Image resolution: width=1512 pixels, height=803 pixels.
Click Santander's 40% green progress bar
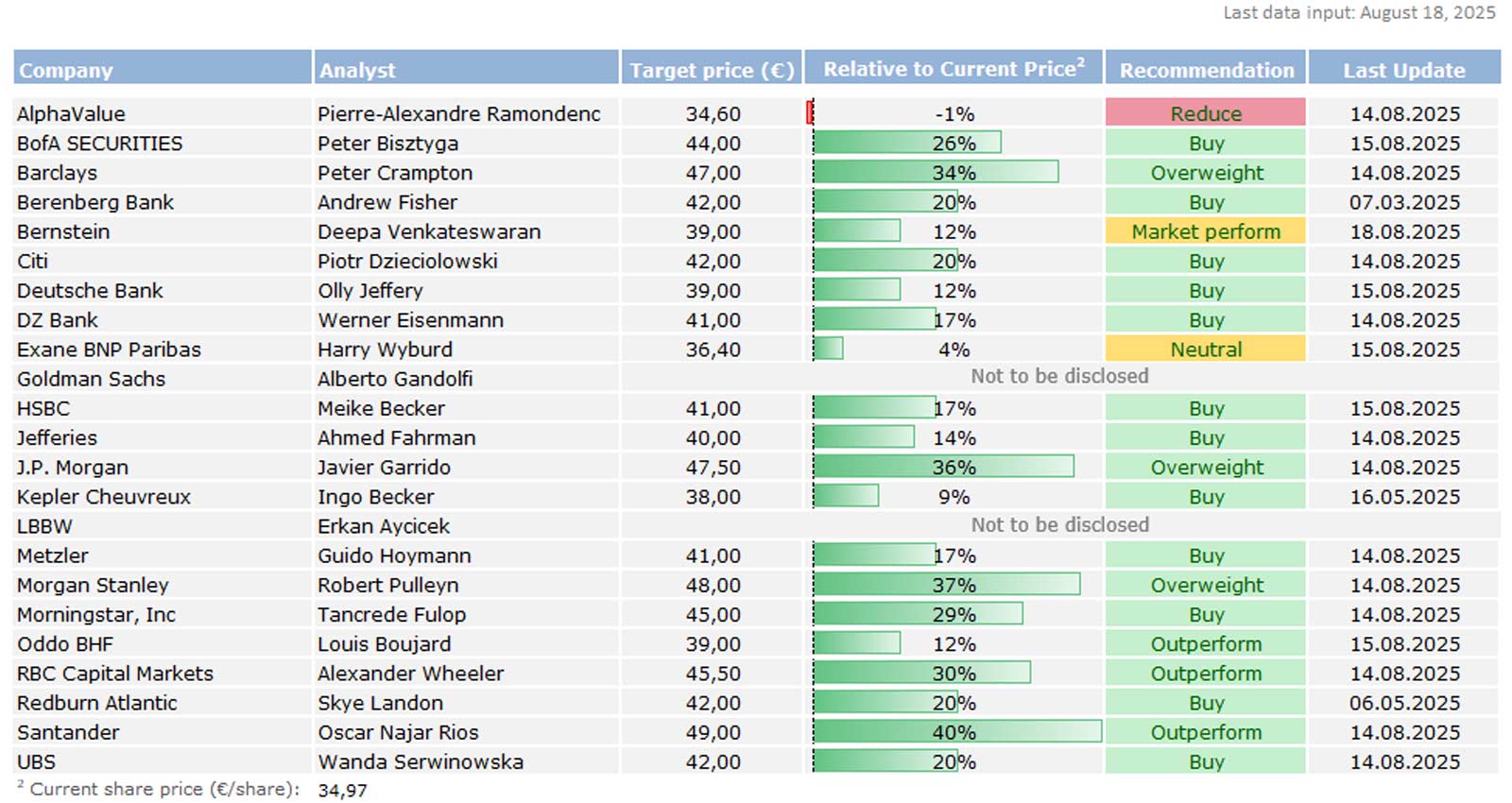click(x=956, y=732)
